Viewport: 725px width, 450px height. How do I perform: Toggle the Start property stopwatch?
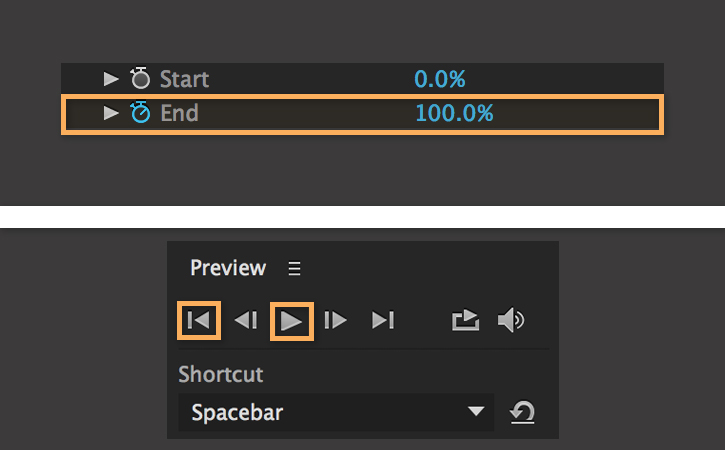pos(140,79)
